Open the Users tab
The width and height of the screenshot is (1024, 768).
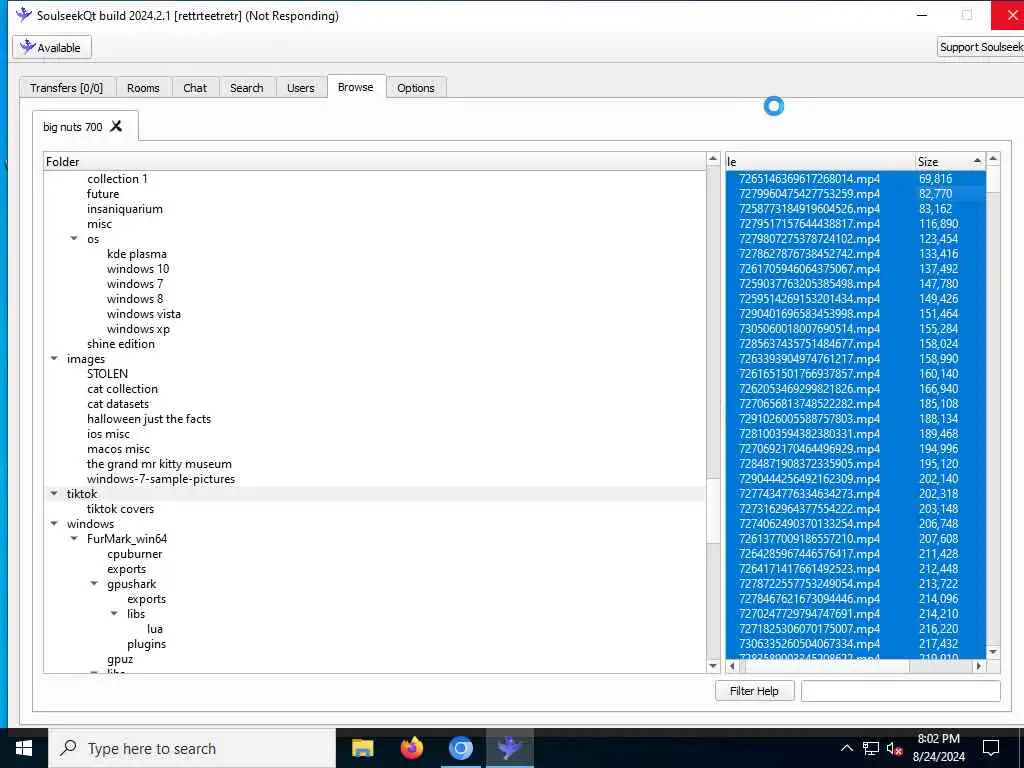pyautogui.click(x=300, y=88)
